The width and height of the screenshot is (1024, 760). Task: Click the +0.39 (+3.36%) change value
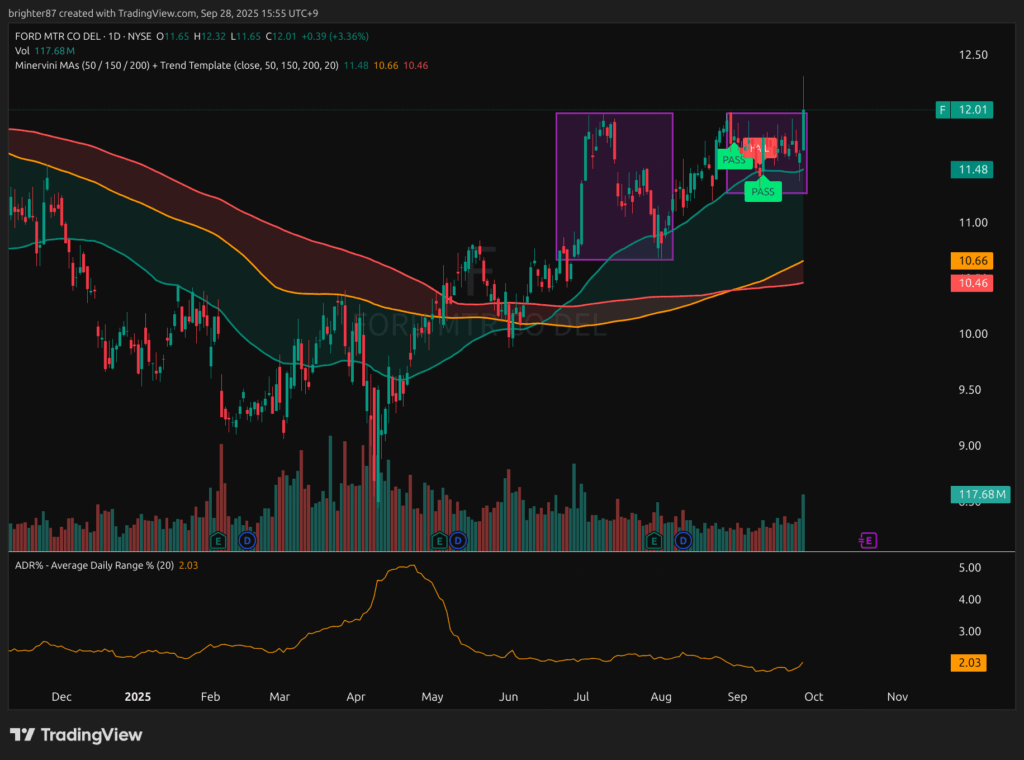[x=334, y=37]
